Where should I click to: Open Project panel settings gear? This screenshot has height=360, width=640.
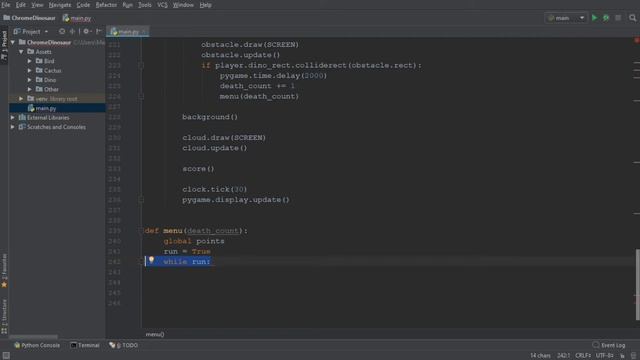point(87,31)
